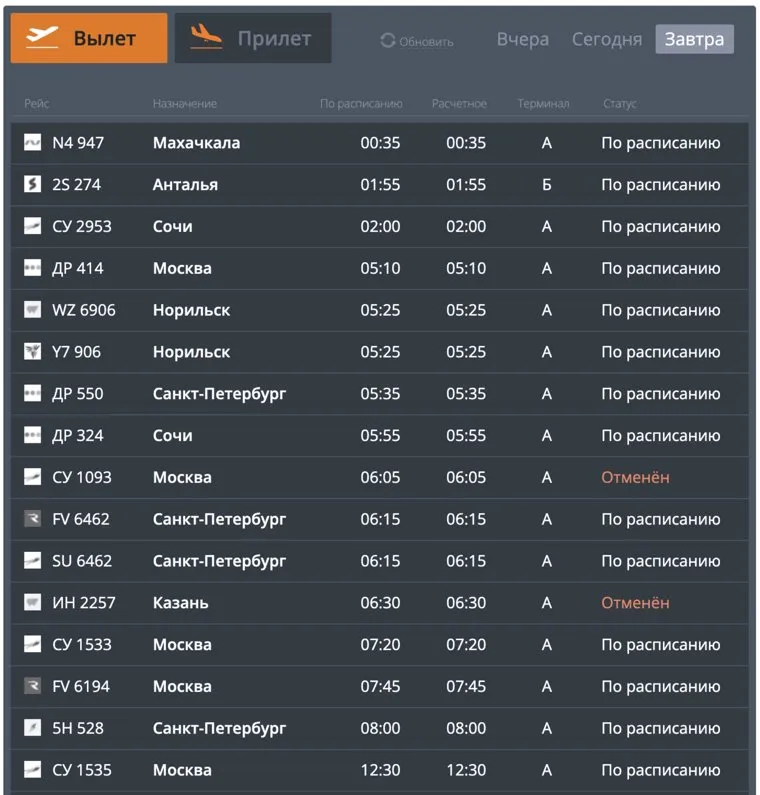The image size is (760, 795).
Task: Click the airline logo beside ДР 414
Action: (x=32, y=268)
